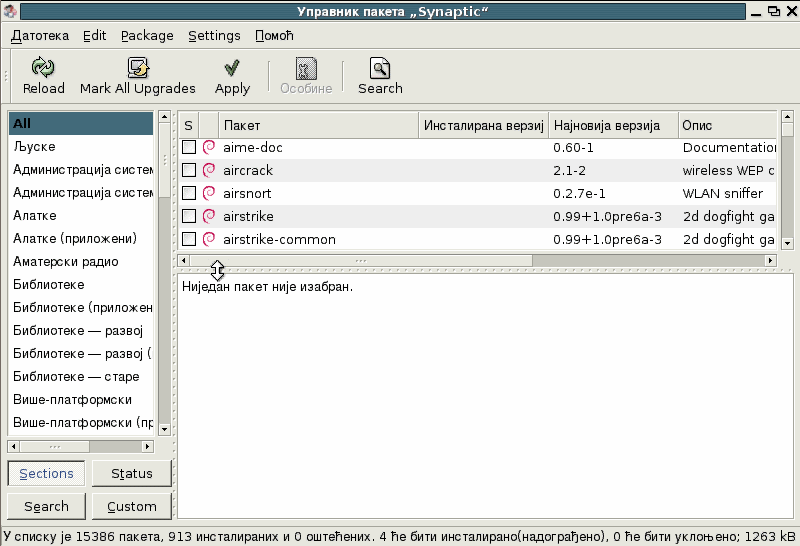800x546 pixels.
Task: Click the status bar package count text
Action: tap(399, 537)
